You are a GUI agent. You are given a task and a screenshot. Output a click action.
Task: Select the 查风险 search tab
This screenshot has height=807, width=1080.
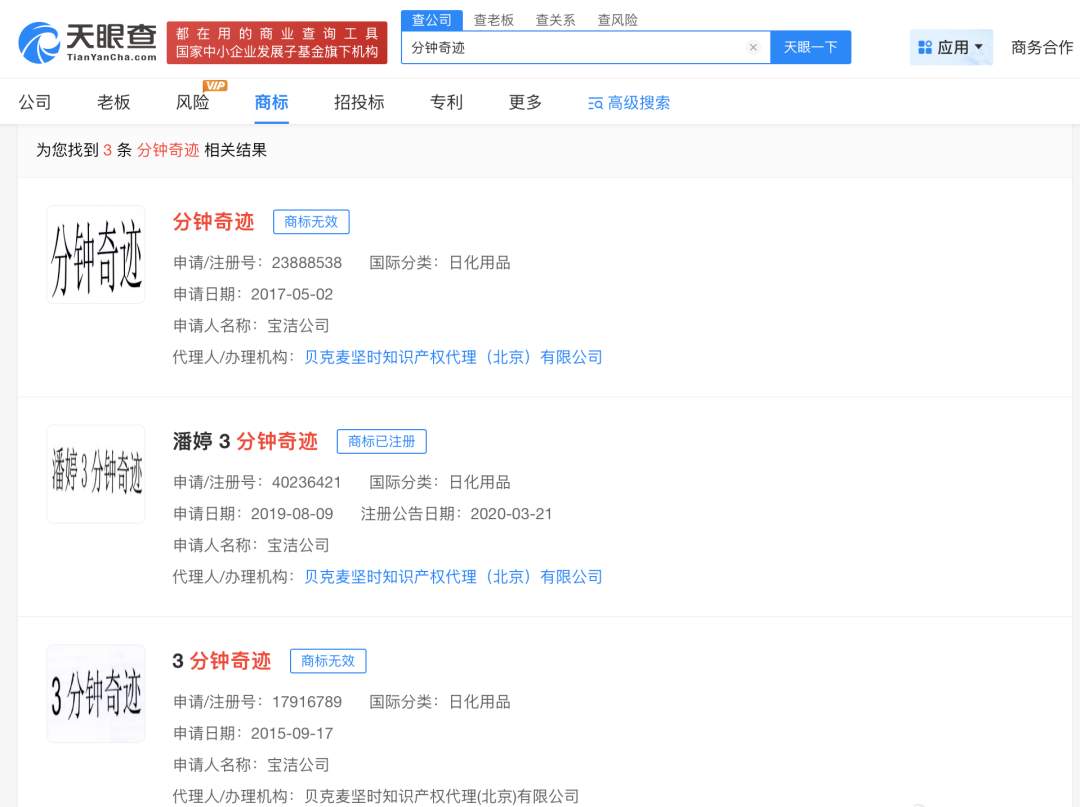coord(613,18)
